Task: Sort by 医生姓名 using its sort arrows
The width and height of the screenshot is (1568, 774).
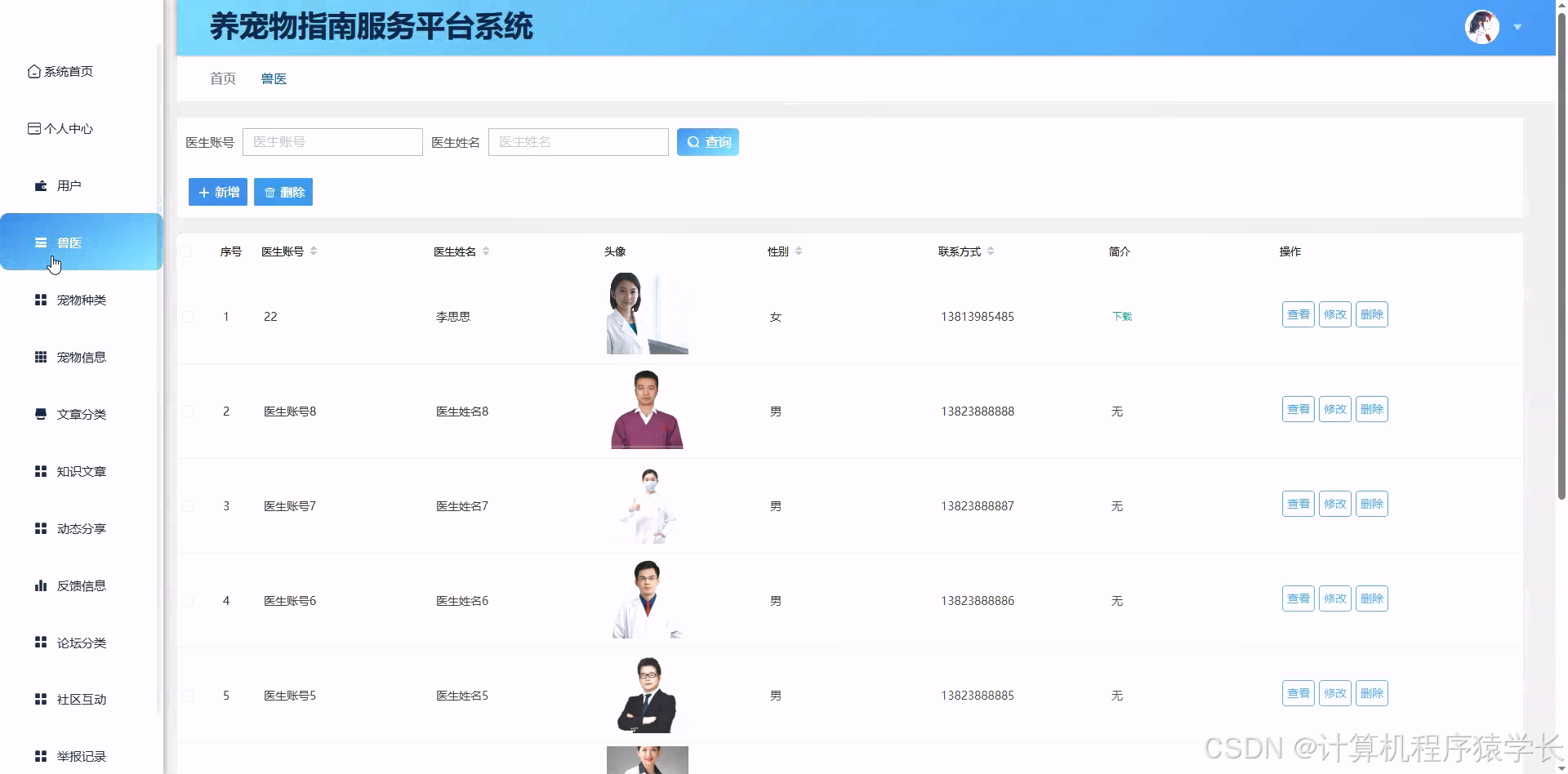Action: tap(488, 251)
